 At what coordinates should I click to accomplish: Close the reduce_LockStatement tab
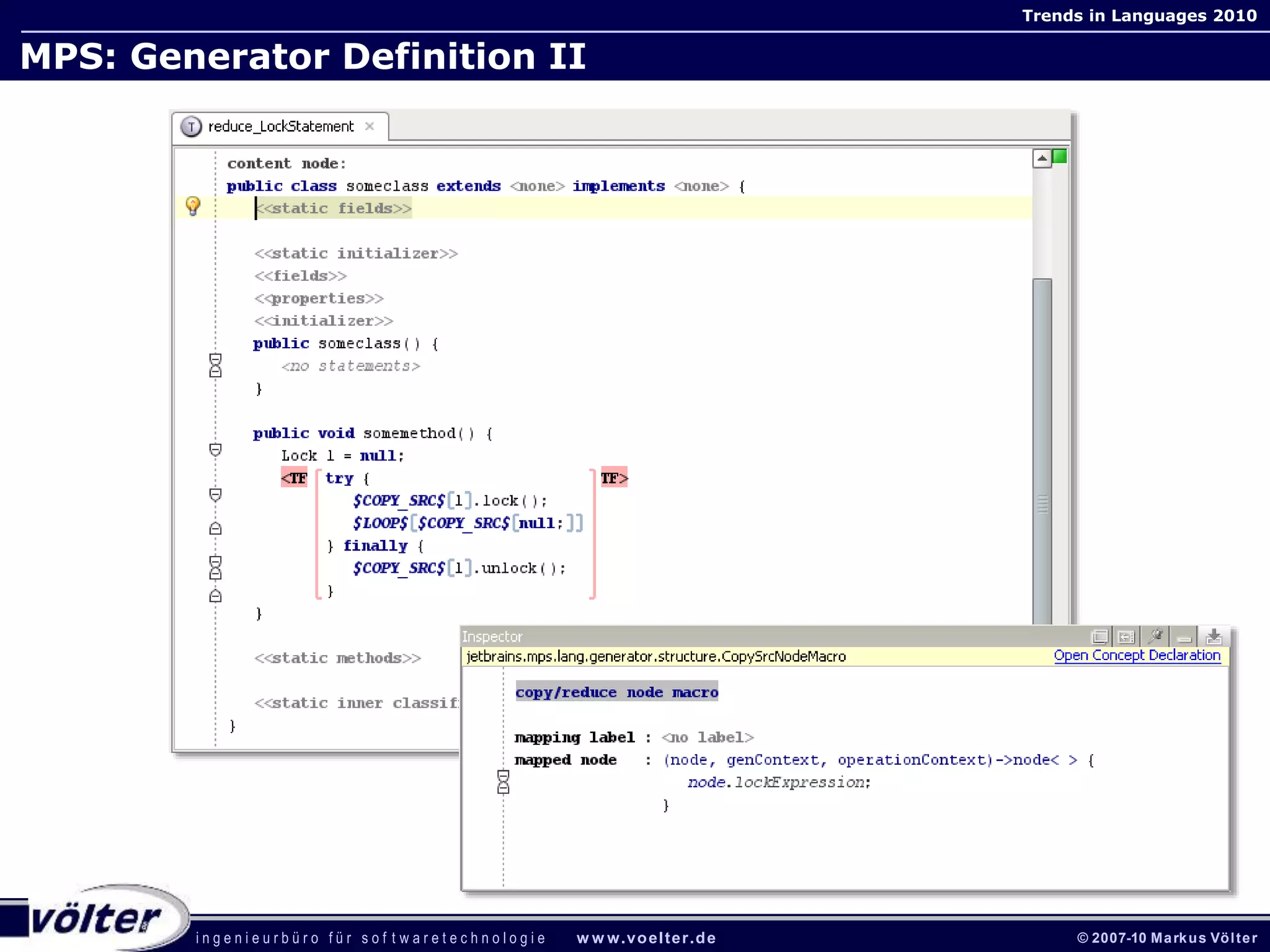coord(370,126)
